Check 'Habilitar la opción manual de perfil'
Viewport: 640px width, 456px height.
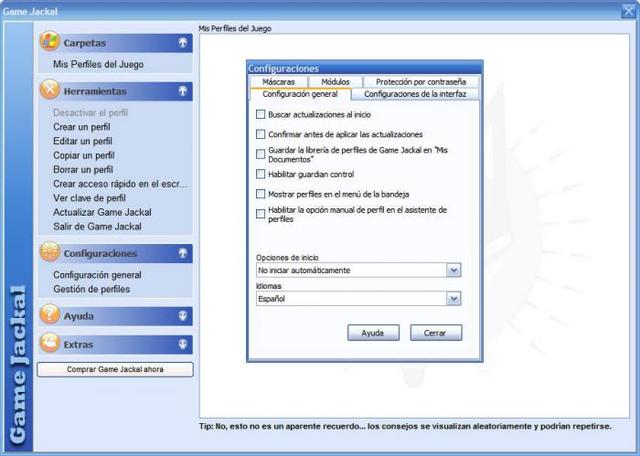point(260,214)
